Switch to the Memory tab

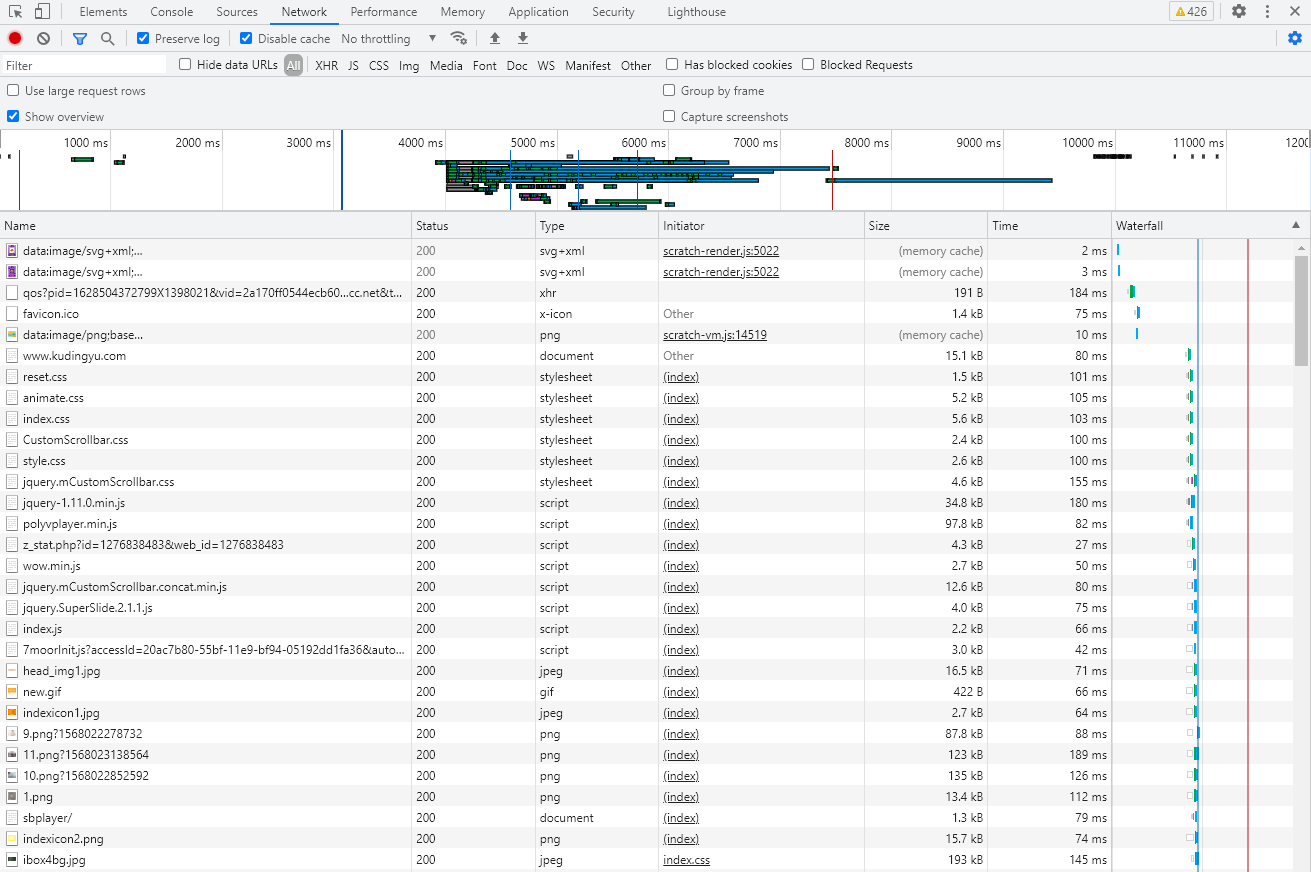[462, 12]
